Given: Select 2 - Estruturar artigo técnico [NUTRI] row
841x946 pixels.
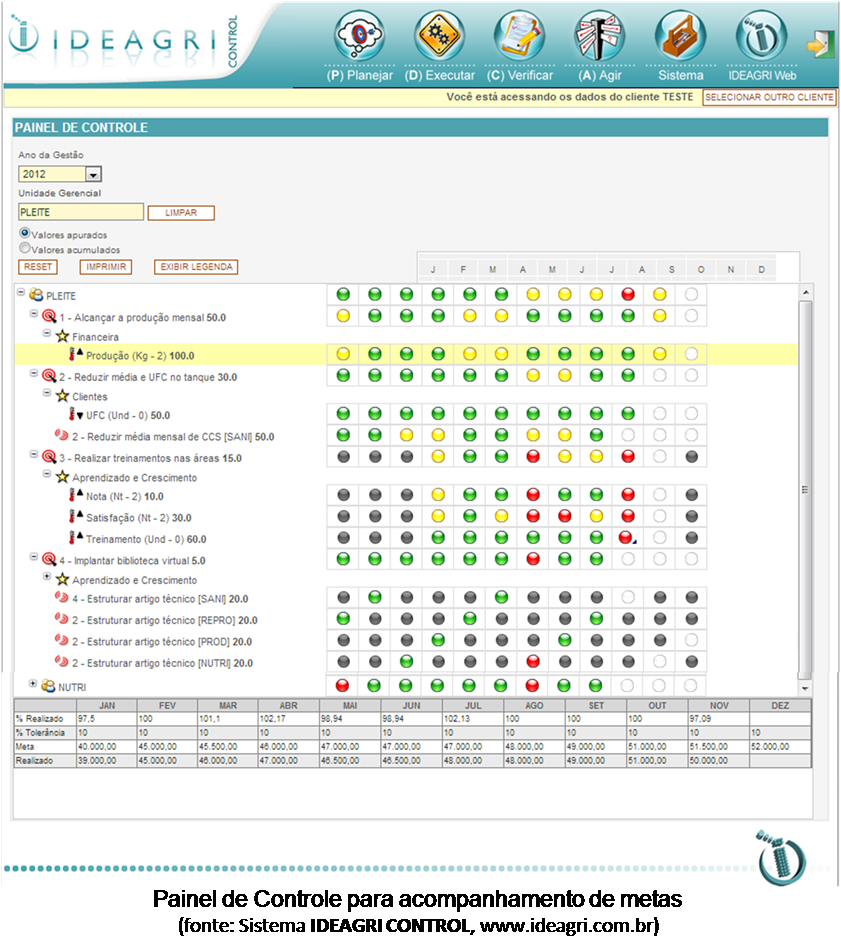Looking at the screenshot, I should (162, 662).
